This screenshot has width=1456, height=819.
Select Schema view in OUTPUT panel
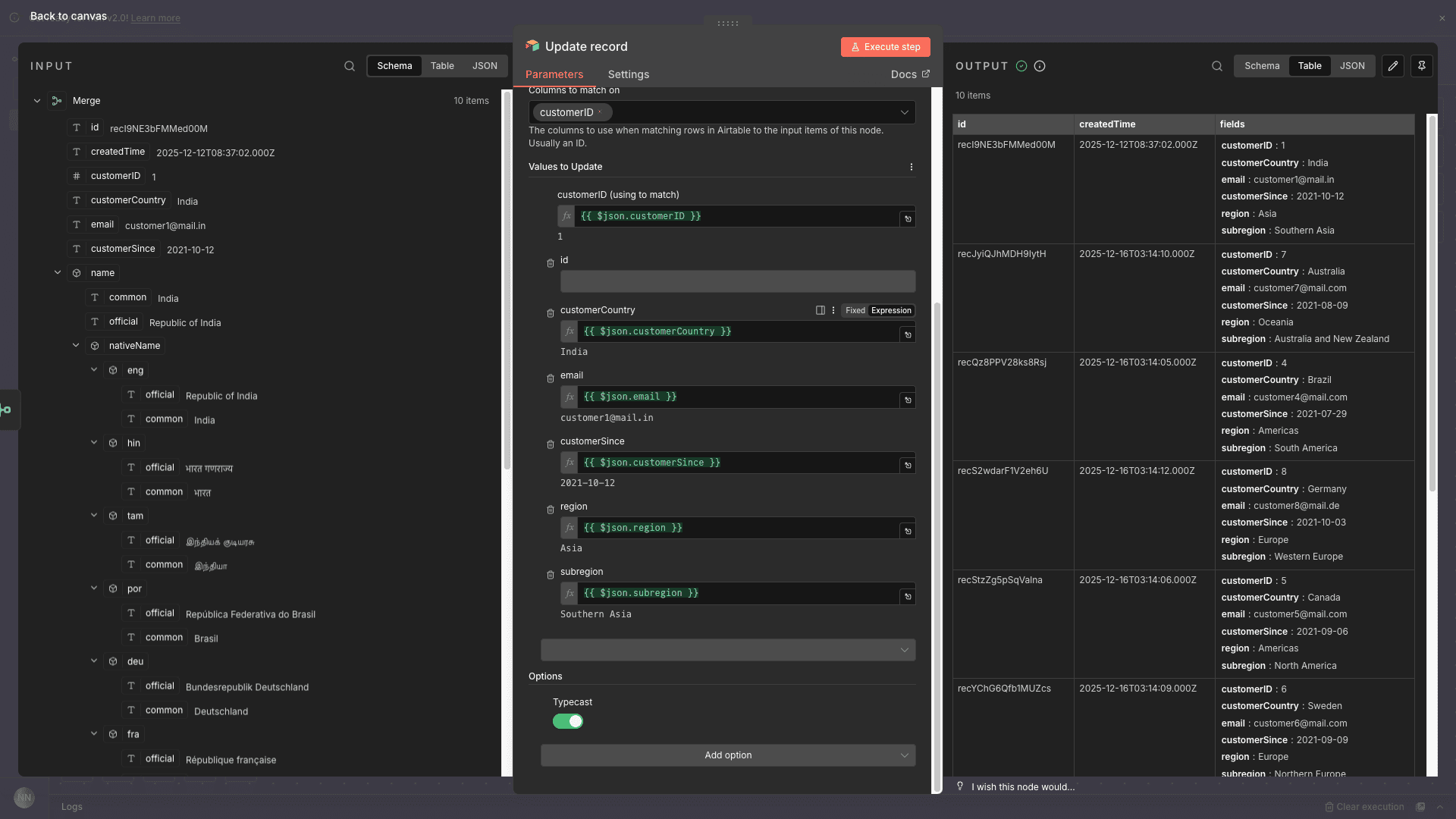click(1262, 66)
